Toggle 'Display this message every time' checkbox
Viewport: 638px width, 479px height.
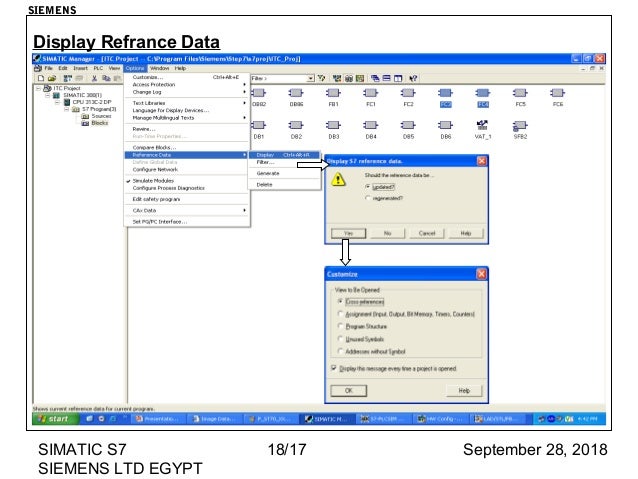click(334, 368)
